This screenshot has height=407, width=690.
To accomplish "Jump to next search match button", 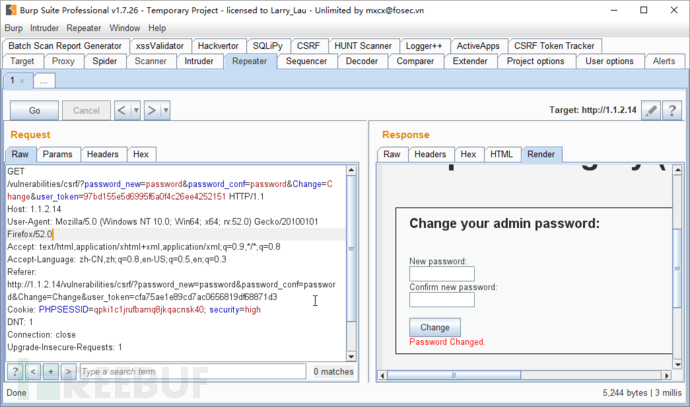I will click(68, 372).
